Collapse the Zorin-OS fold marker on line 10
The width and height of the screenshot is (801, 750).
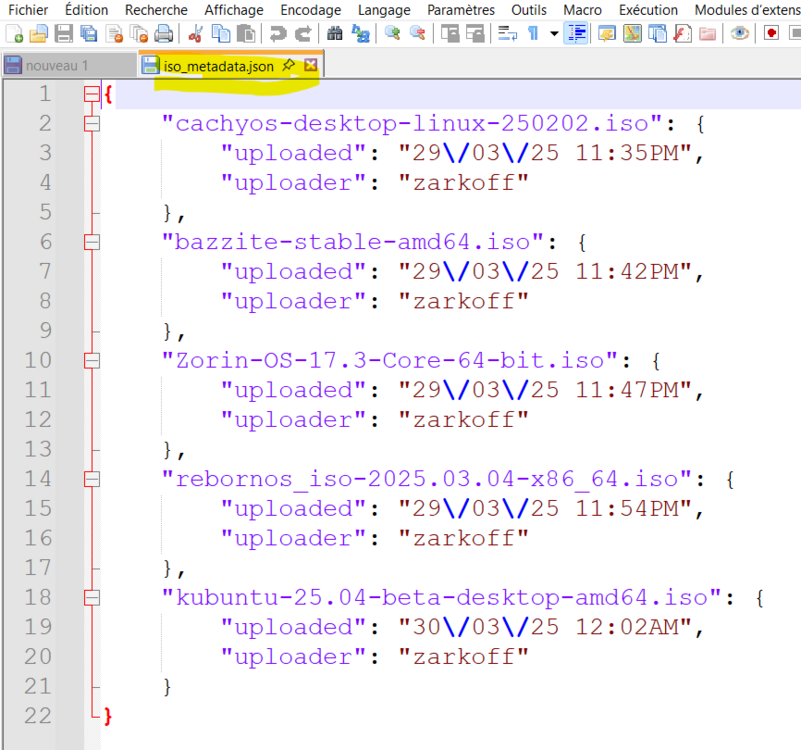(92, 361)
